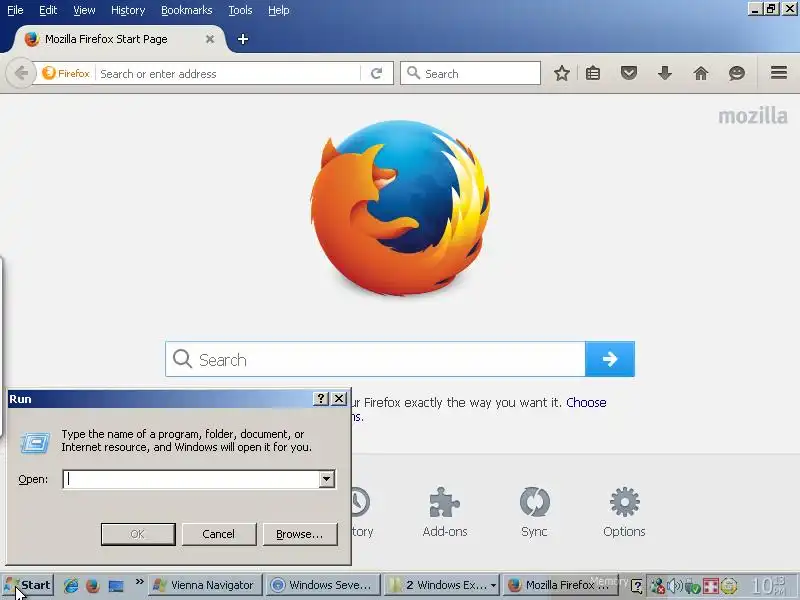Open the Help menu
The image size is (800, 600).
(x=279, y=10)
